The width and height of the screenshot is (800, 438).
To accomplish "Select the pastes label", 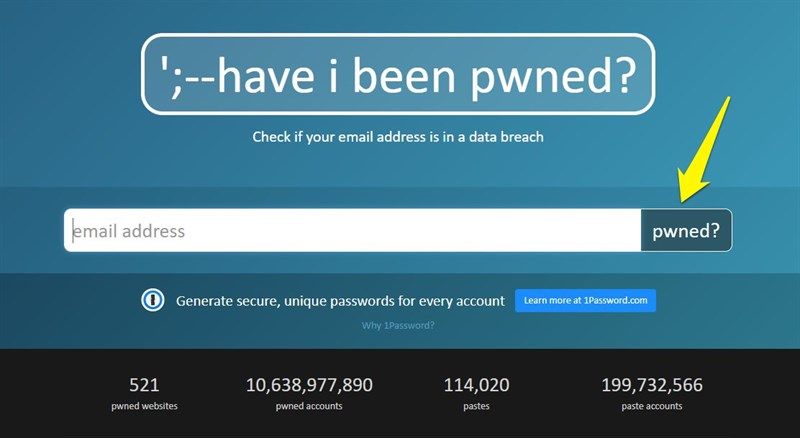I will click(476, 406).
